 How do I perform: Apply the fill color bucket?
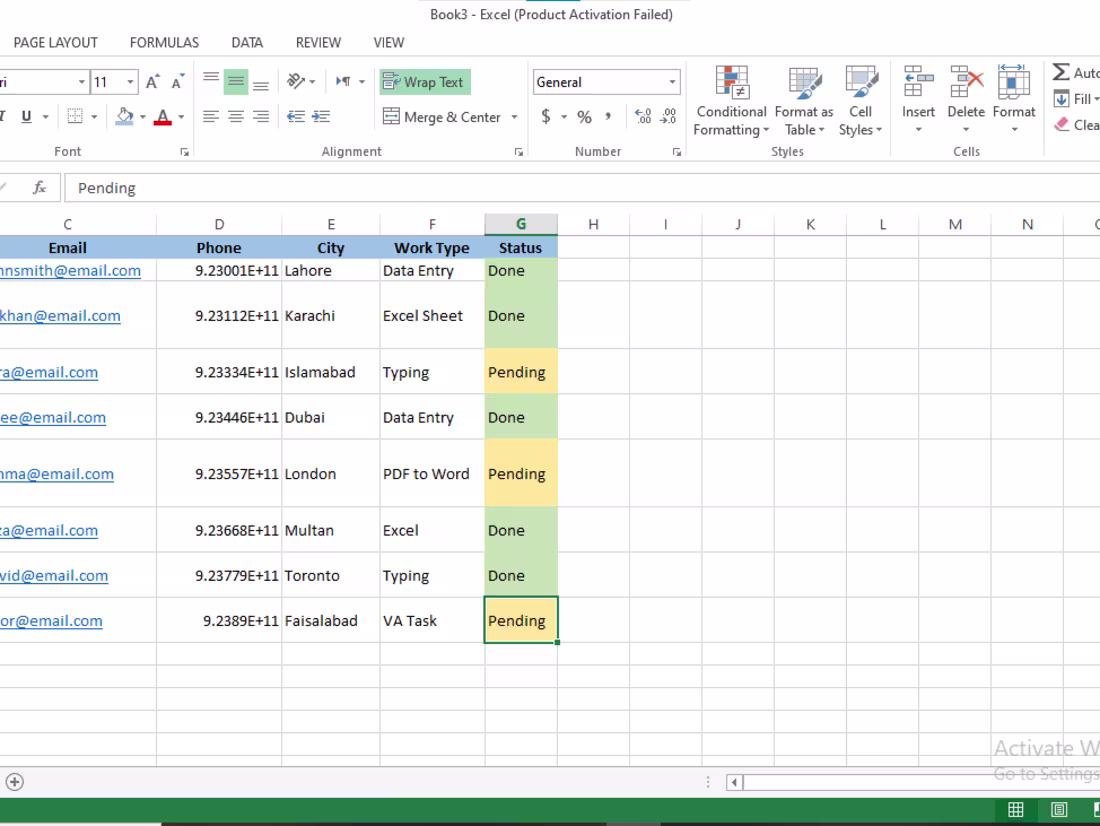[x=124, y=116]
